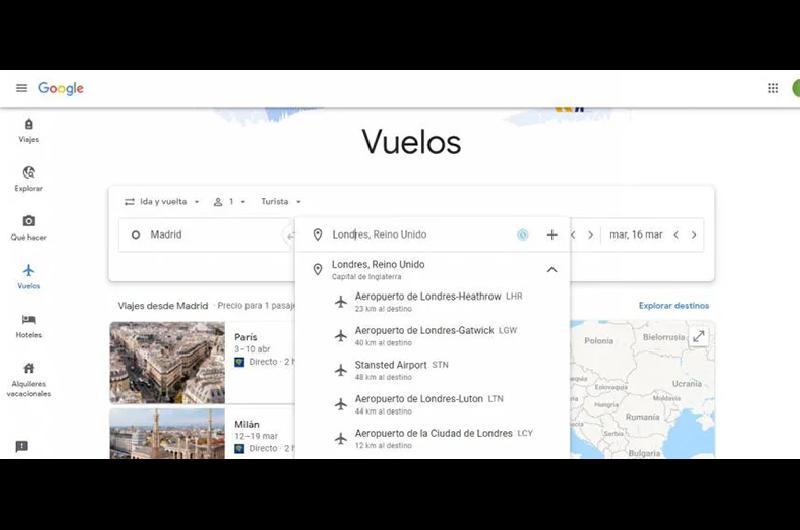The height and width of the screenshot is (530, 800).
Task: Click the plane icon beside Stansted
Action: click(341, 370)
